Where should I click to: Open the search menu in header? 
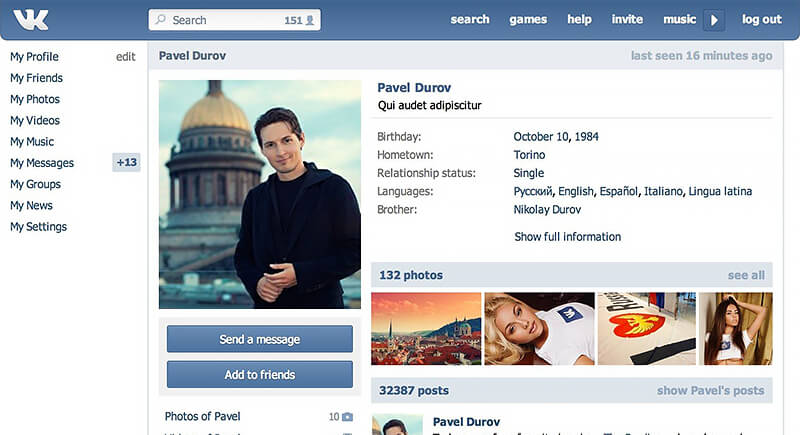[x=470, y=19]
